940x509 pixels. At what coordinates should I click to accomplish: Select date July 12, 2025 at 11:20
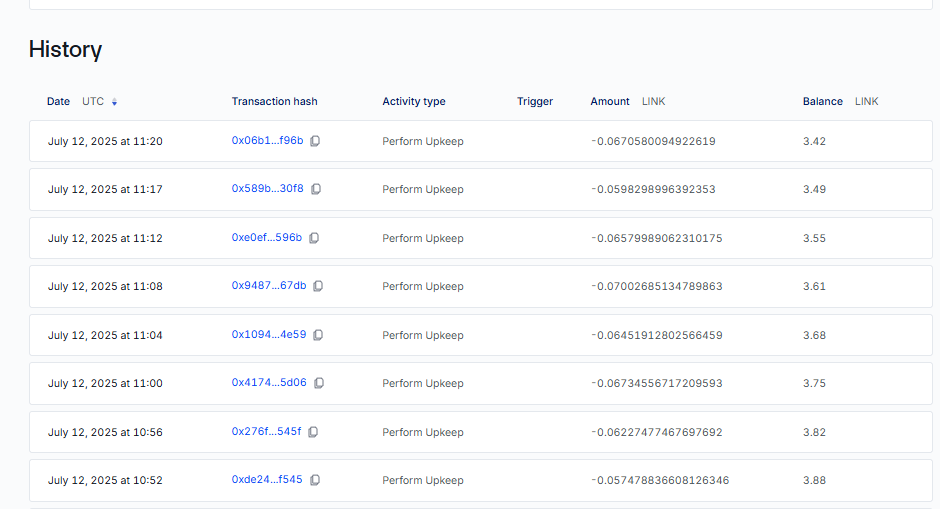pos(105,141)
